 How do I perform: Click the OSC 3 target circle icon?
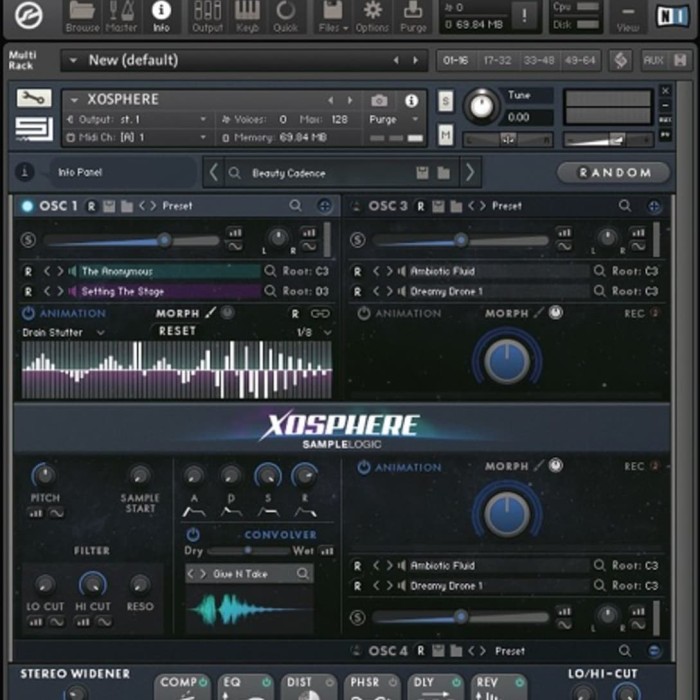[654, 206]
